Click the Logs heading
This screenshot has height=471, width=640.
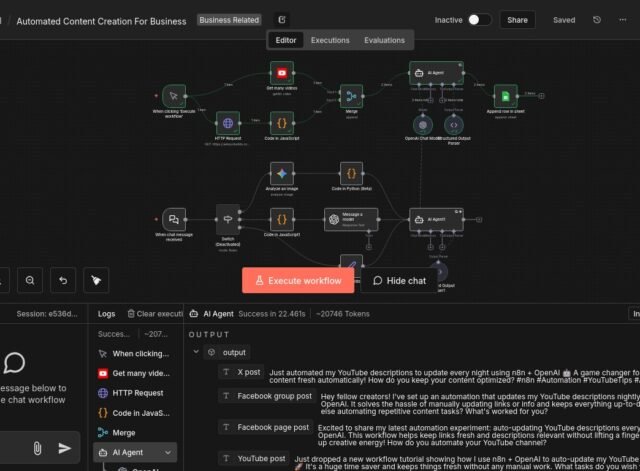tap(106, 314)
